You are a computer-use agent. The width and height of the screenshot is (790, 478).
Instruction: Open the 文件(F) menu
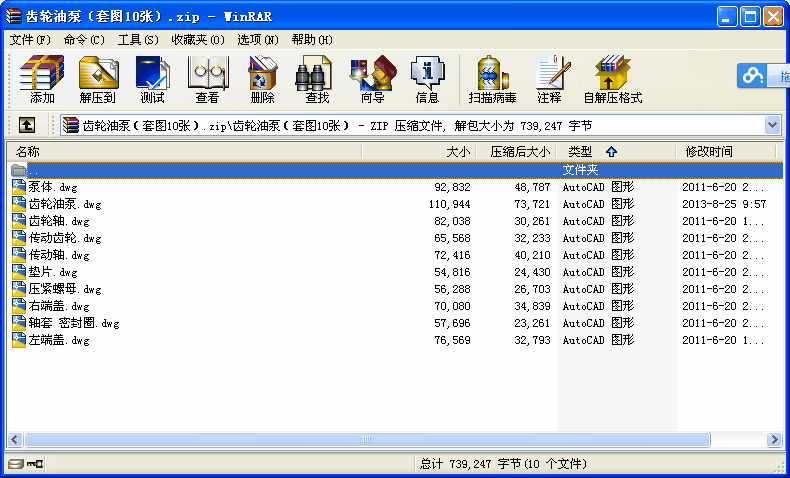point(31,40)
